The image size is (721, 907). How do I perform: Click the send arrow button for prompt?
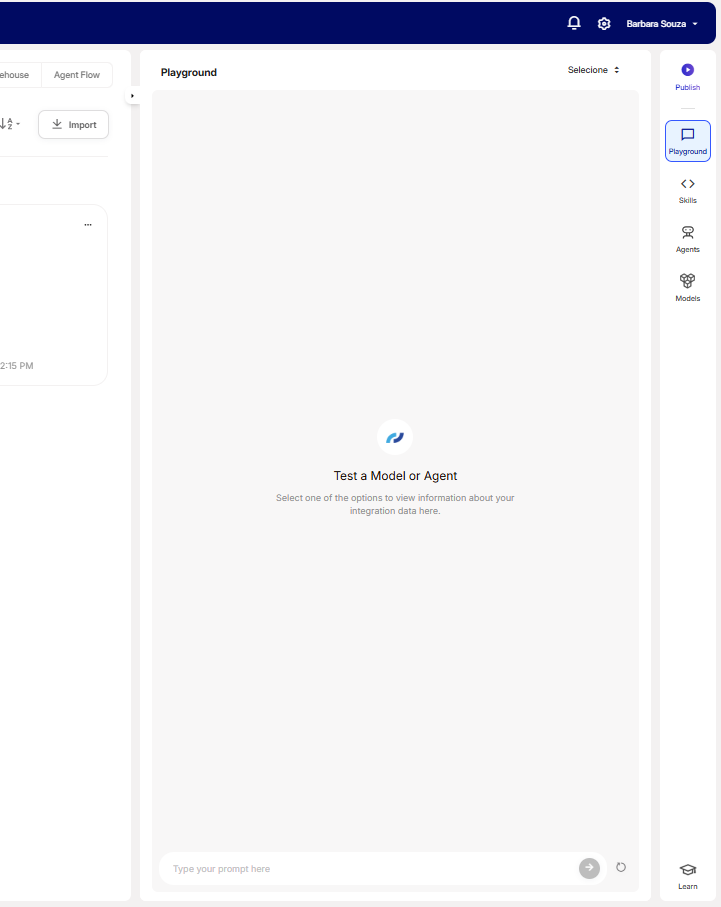[589, 868]
